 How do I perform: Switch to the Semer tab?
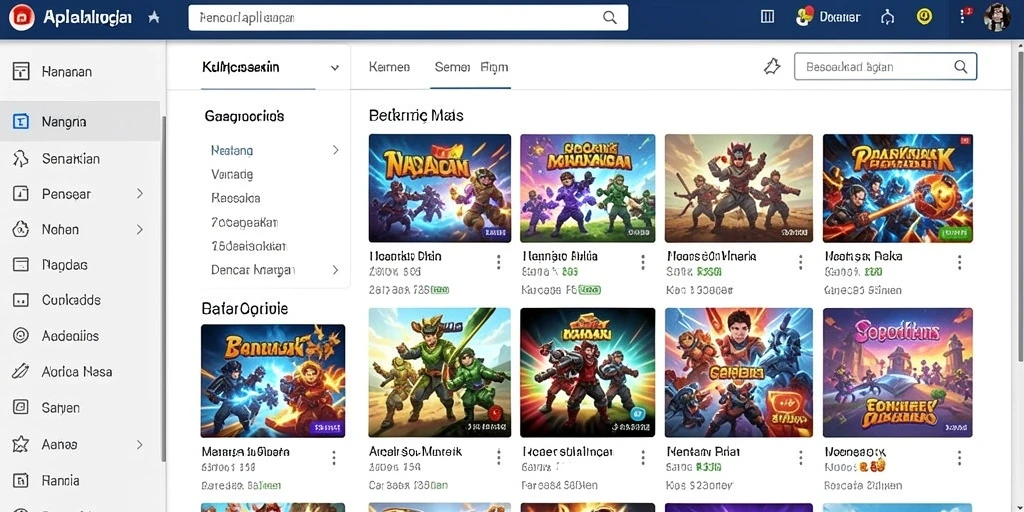[452, 67]
